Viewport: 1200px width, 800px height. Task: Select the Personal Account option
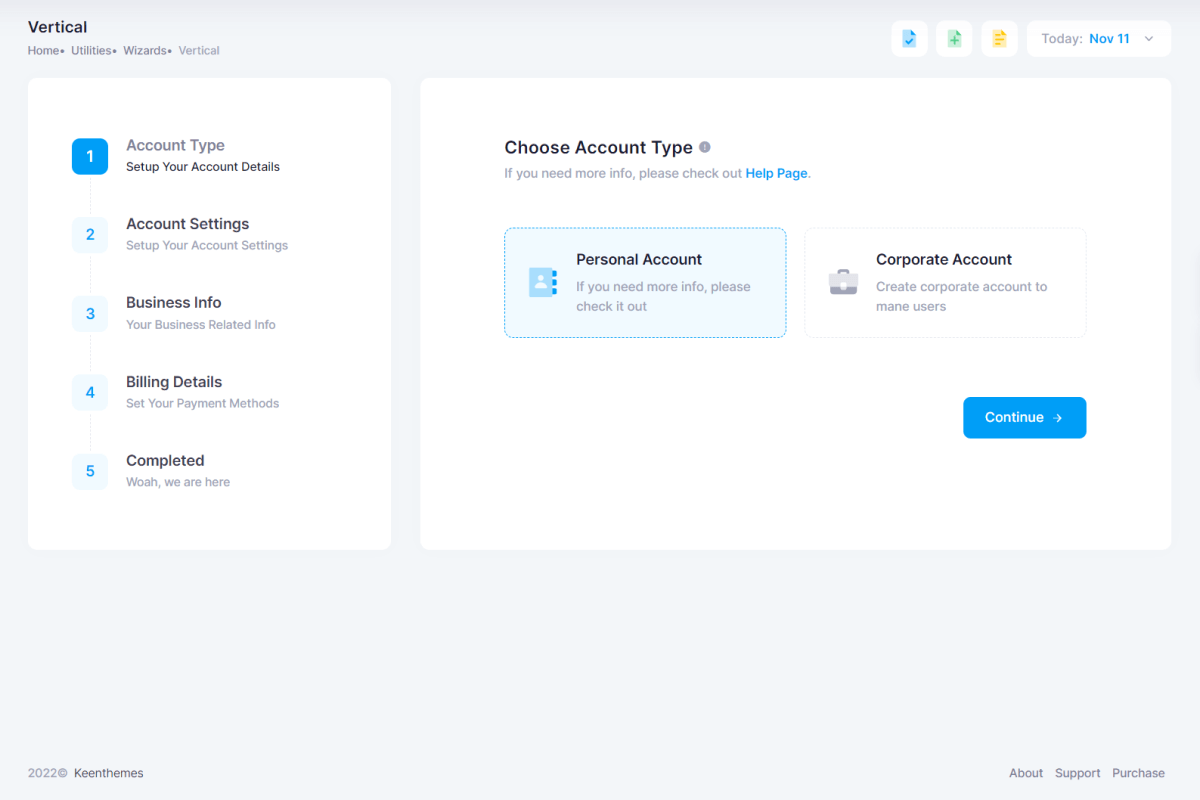(x=645, y=282)
